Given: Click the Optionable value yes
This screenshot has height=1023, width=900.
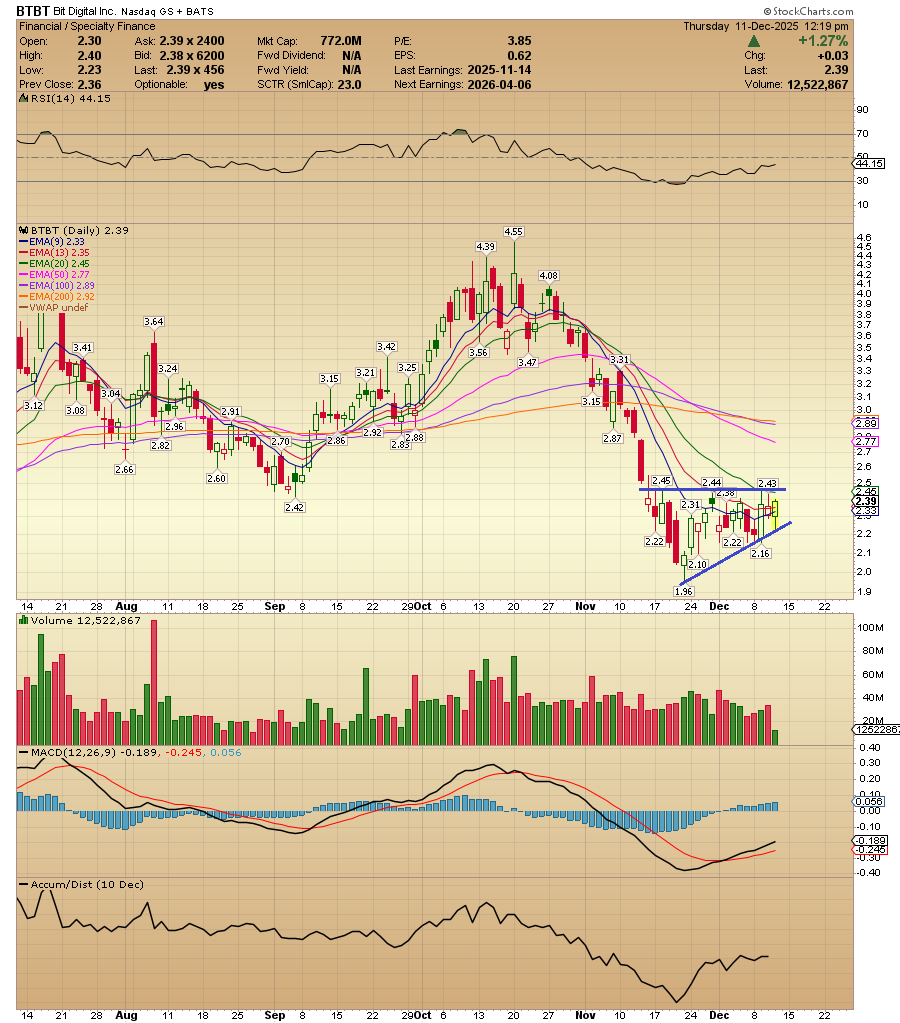Looking at the screenshot, I should [214, 85].
